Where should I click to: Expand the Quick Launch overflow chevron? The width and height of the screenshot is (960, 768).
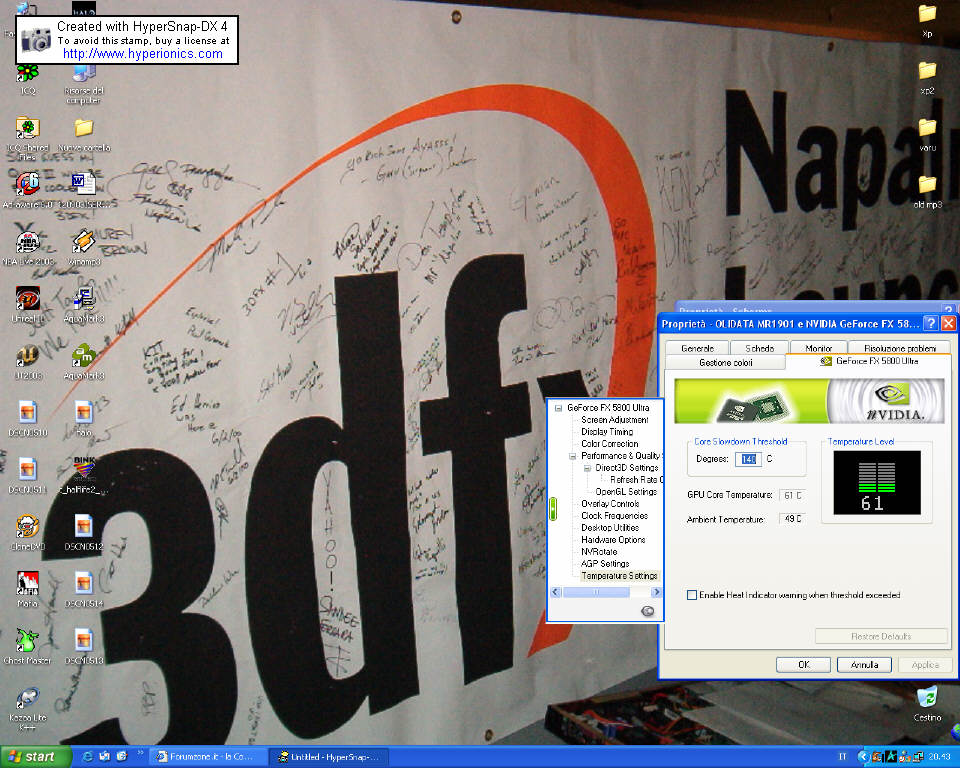[x=140, y=753]
